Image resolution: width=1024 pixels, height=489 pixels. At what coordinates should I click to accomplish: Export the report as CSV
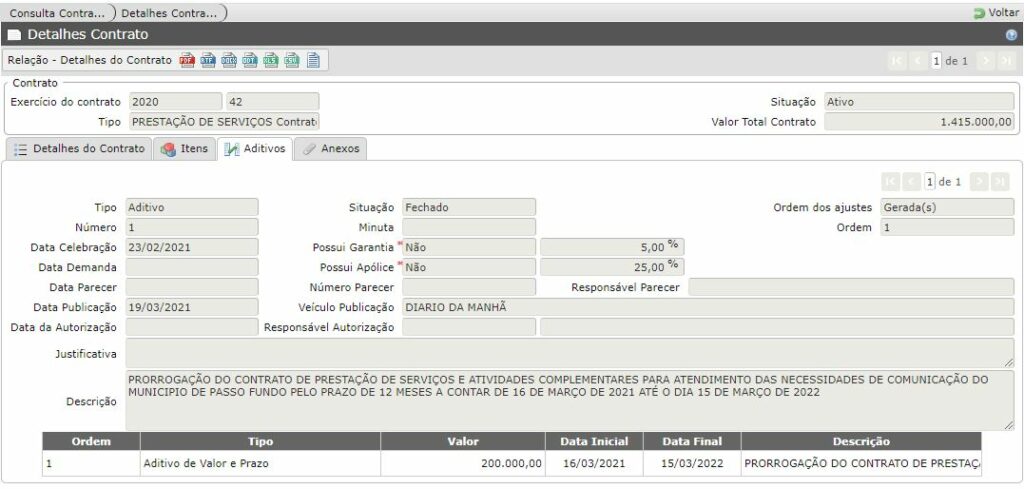tap(292, 60)
